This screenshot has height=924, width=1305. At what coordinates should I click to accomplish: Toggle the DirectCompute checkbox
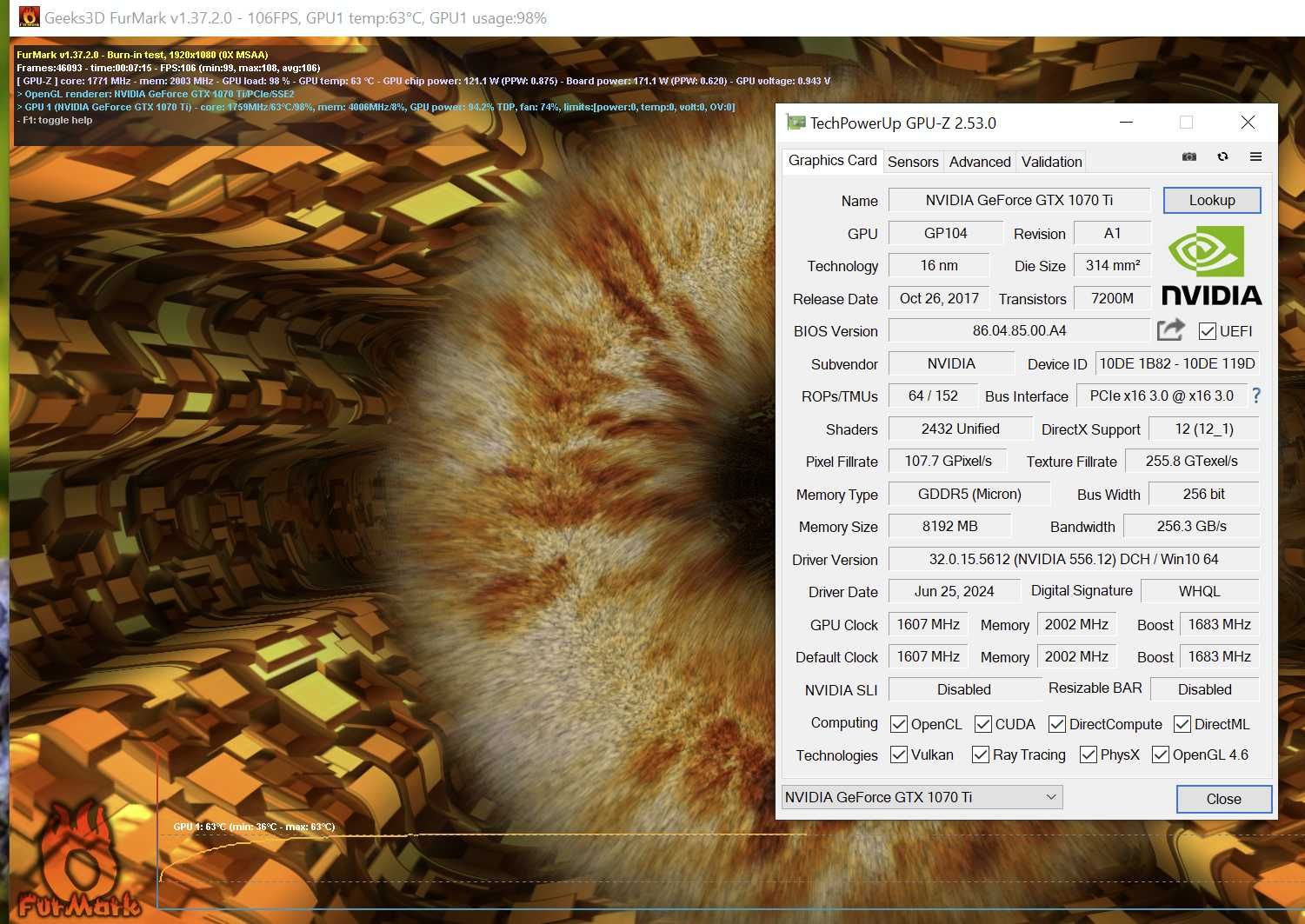tap(1057, 724)
